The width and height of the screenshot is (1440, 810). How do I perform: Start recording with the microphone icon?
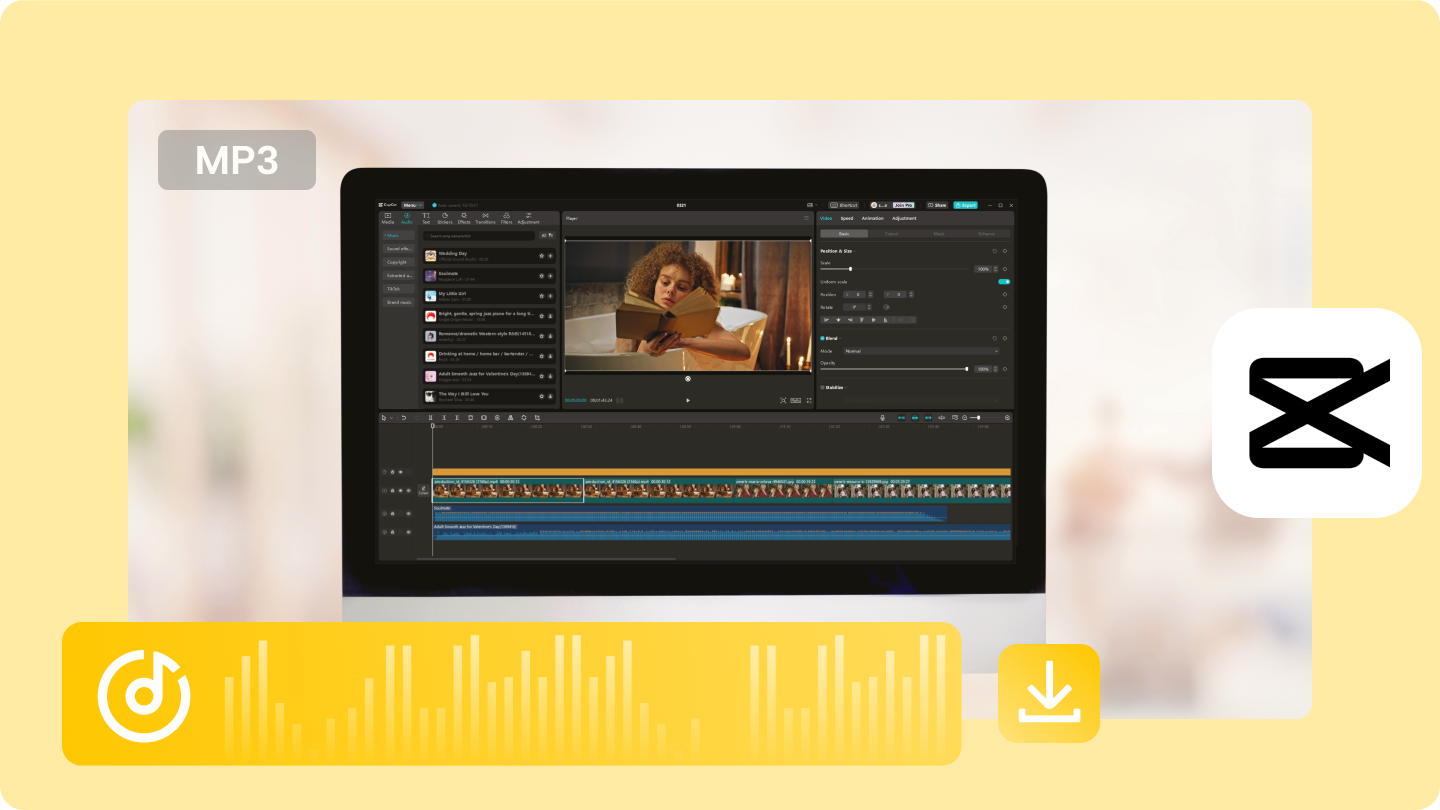pos(882,418)
